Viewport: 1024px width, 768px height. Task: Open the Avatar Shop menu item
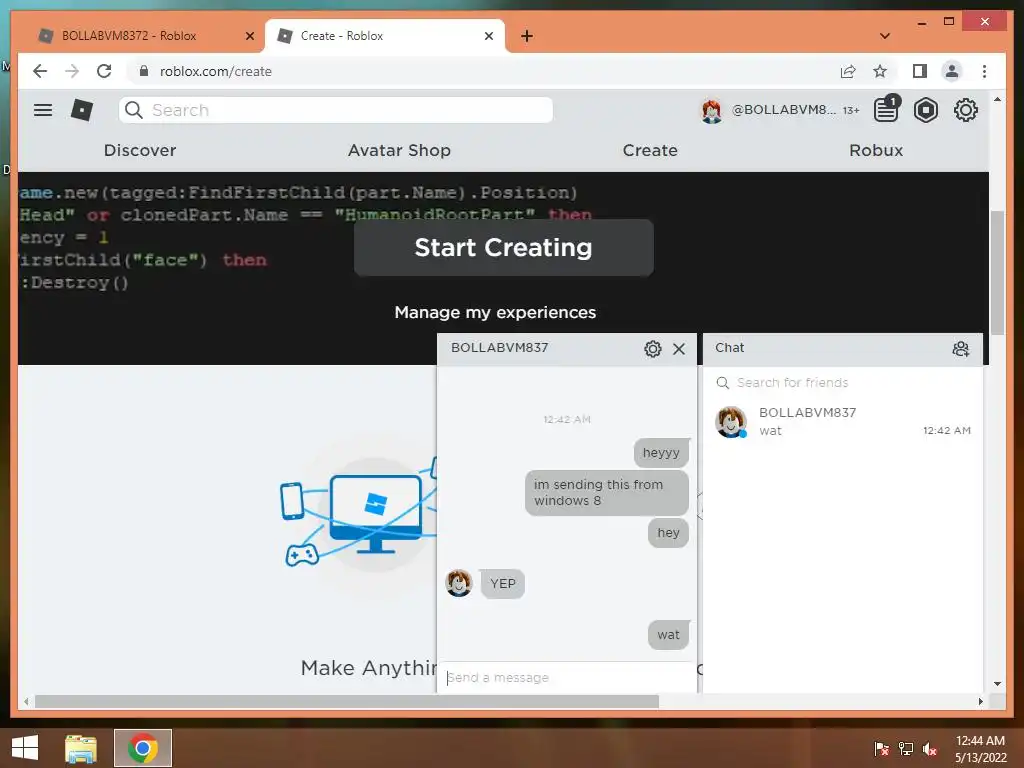coord(399,150)
